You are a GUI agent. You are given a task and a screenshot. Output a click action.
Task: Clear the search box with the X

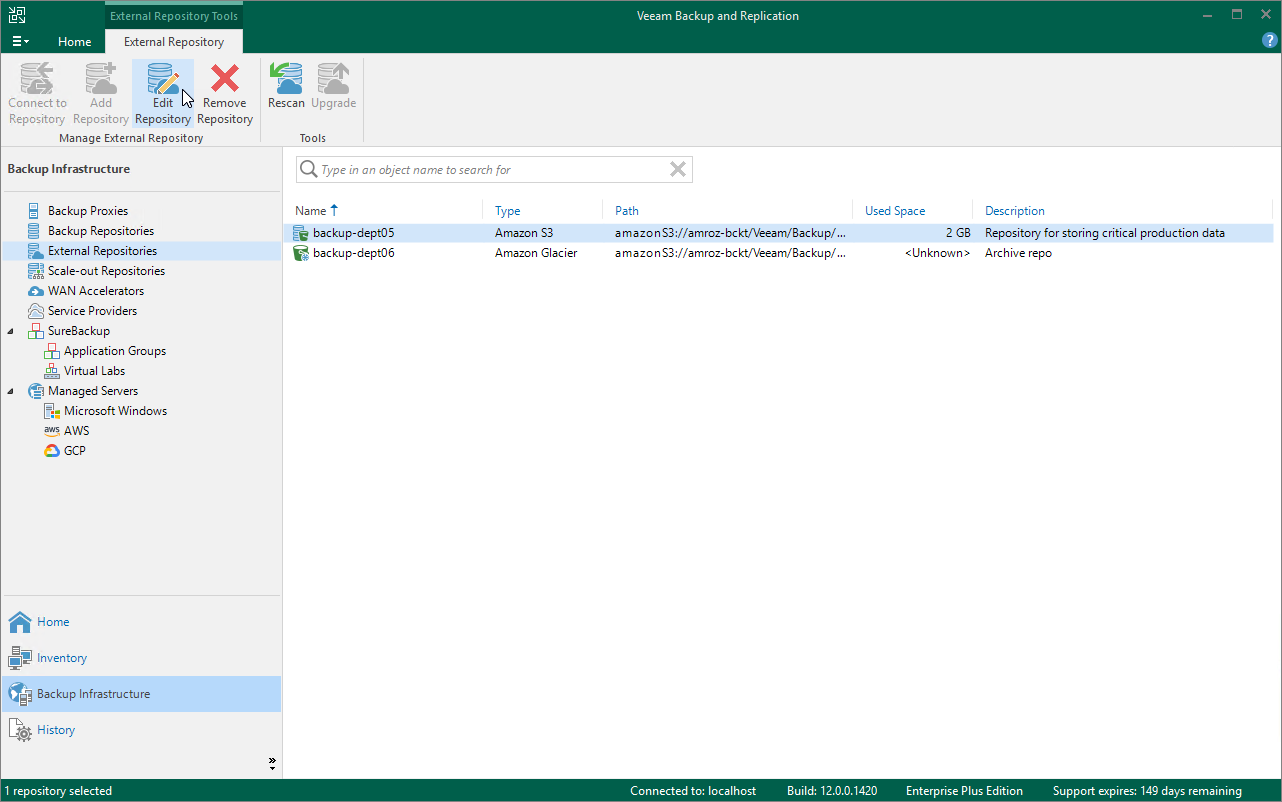(x=678, y=169)
